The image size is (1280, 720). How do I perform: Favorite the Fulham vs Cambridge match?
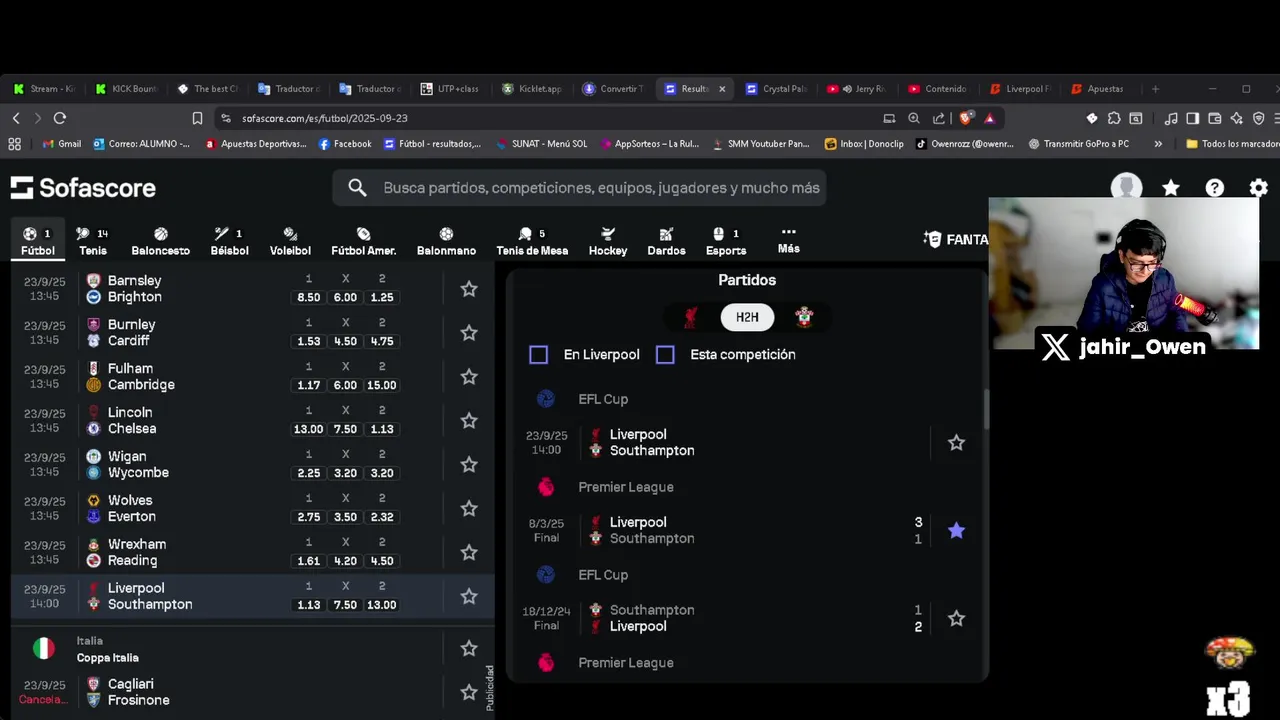click(469, 377)
